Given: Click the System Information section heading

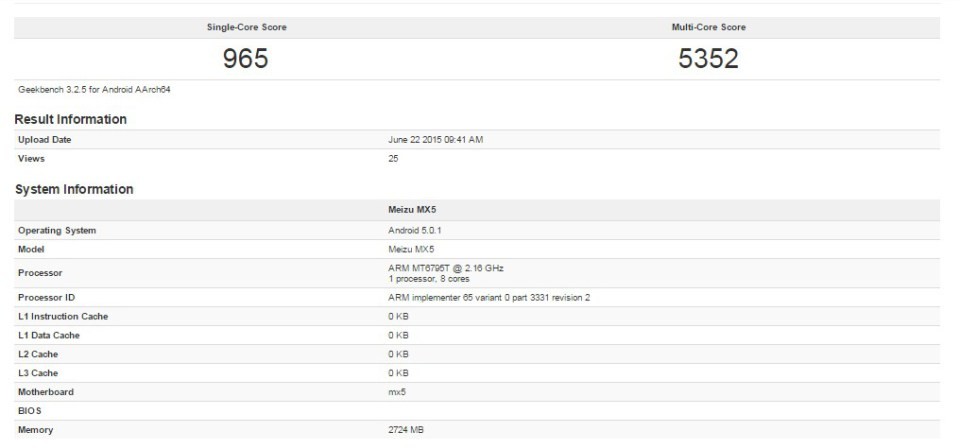Looking at the screenshot, I should point(74,190).
